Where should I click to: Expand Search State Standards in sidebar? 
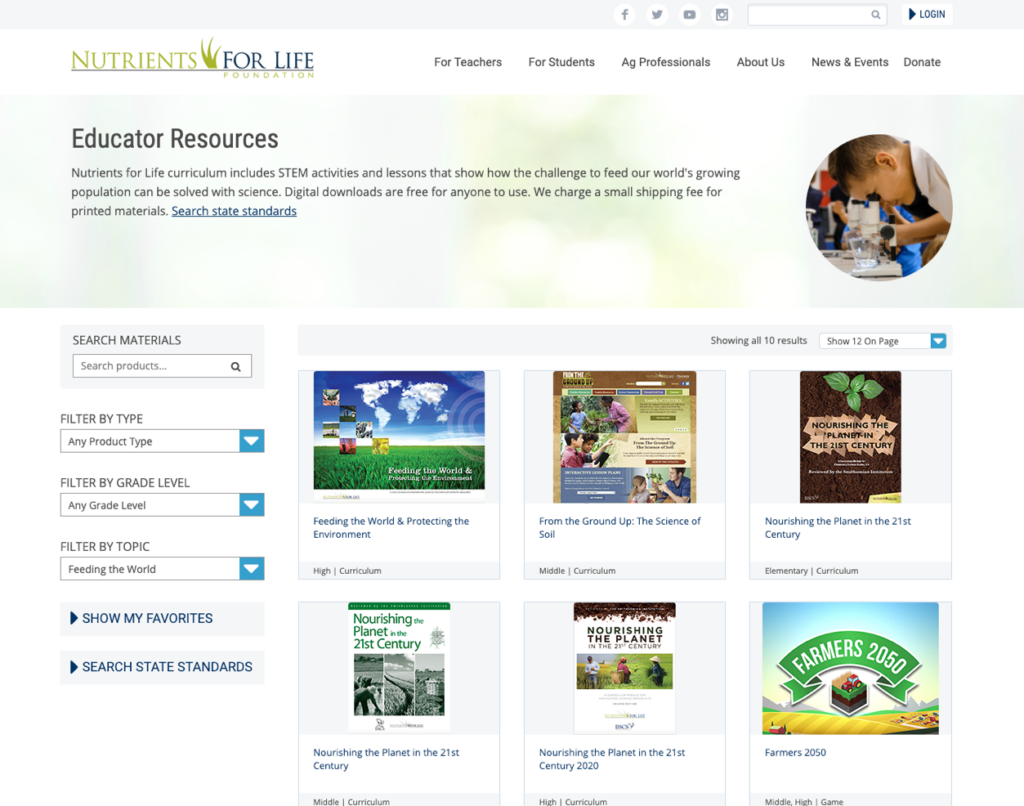162,667
